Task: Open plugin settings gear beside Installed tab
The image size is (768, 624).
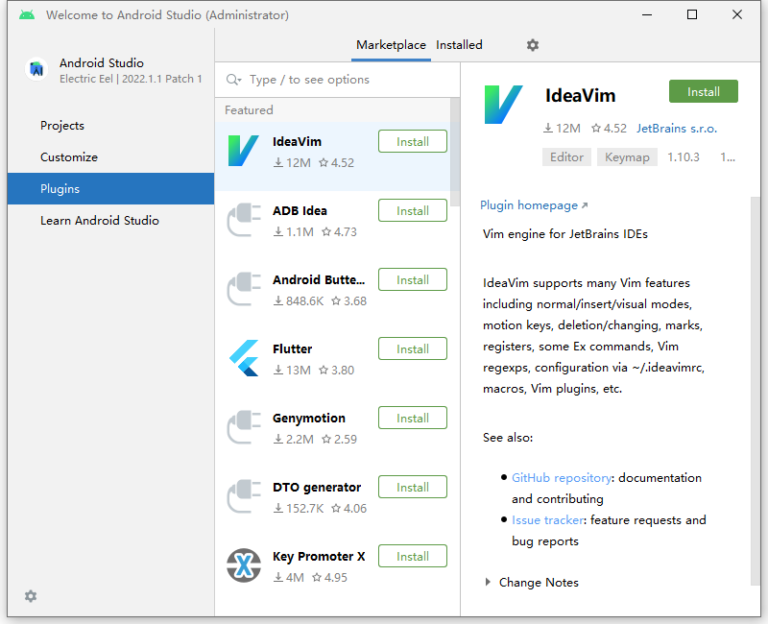Action: click(x=532, y=45)
